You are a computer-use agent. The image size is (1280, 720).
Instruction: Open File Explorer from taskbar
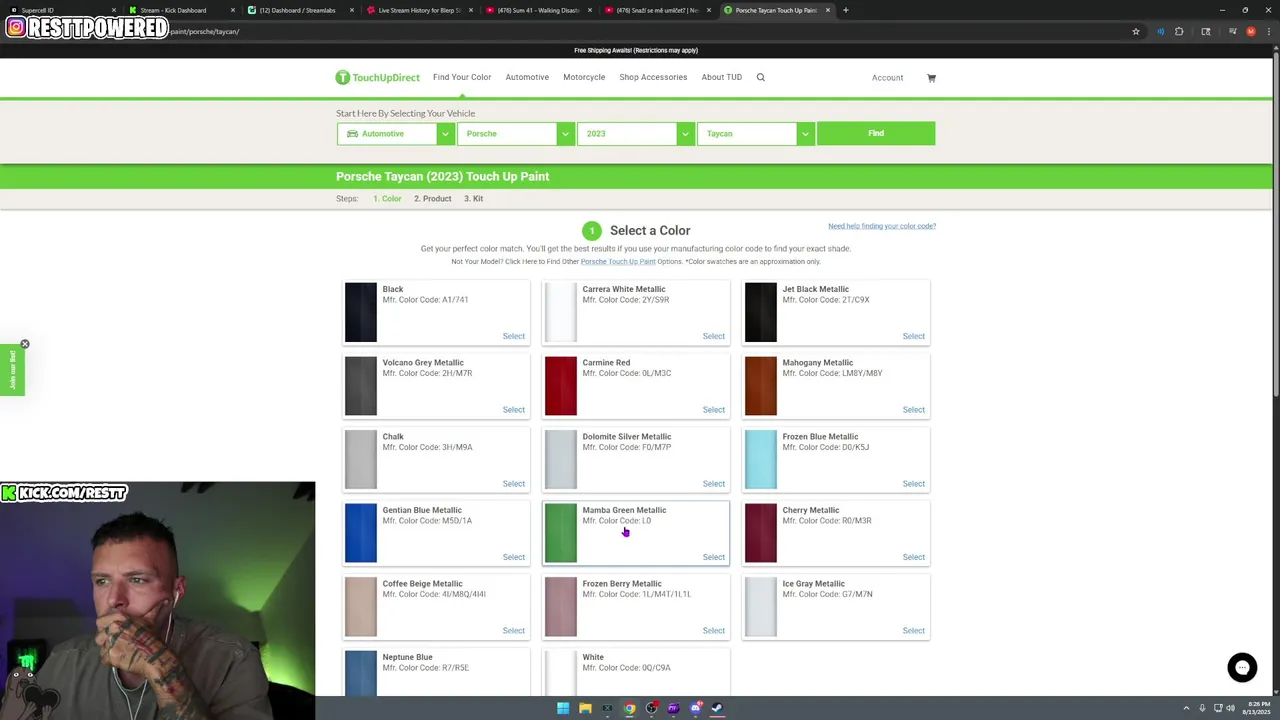click(x=585, y=708)
